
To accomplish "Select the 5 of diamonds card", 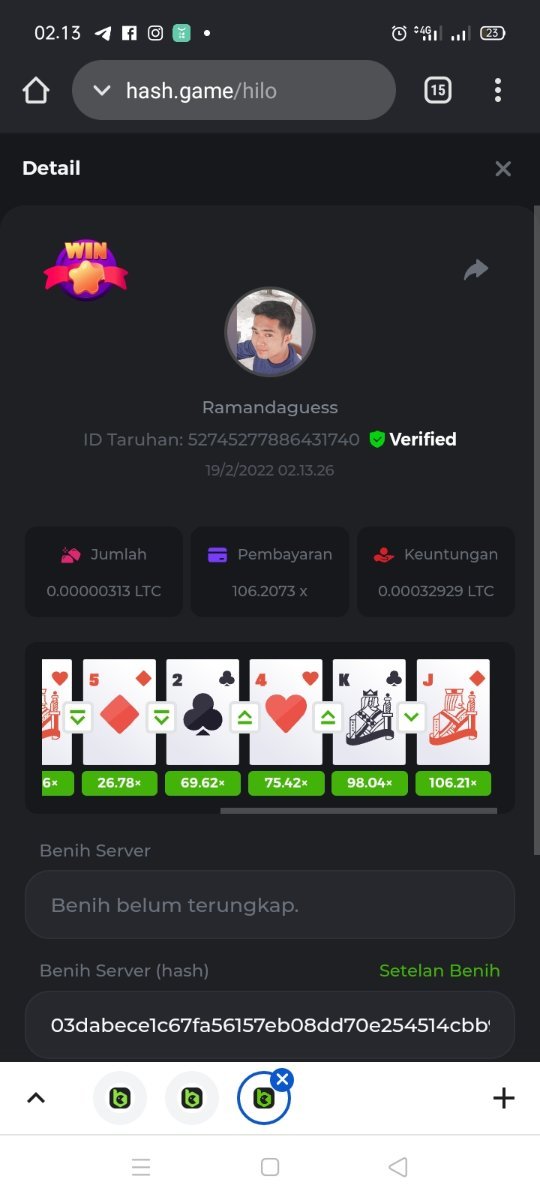I will tap(119, 713).
